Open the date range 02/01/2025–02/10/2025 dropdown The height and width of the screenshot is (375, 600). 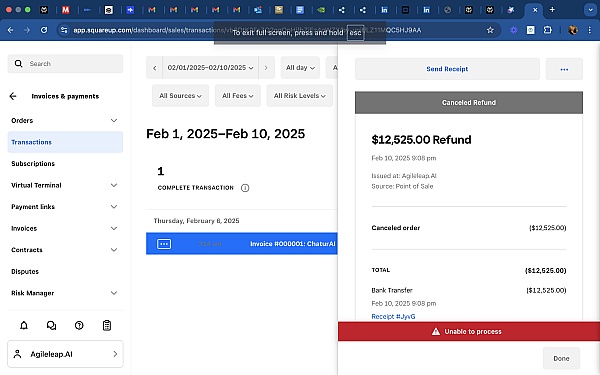(210, 68)
